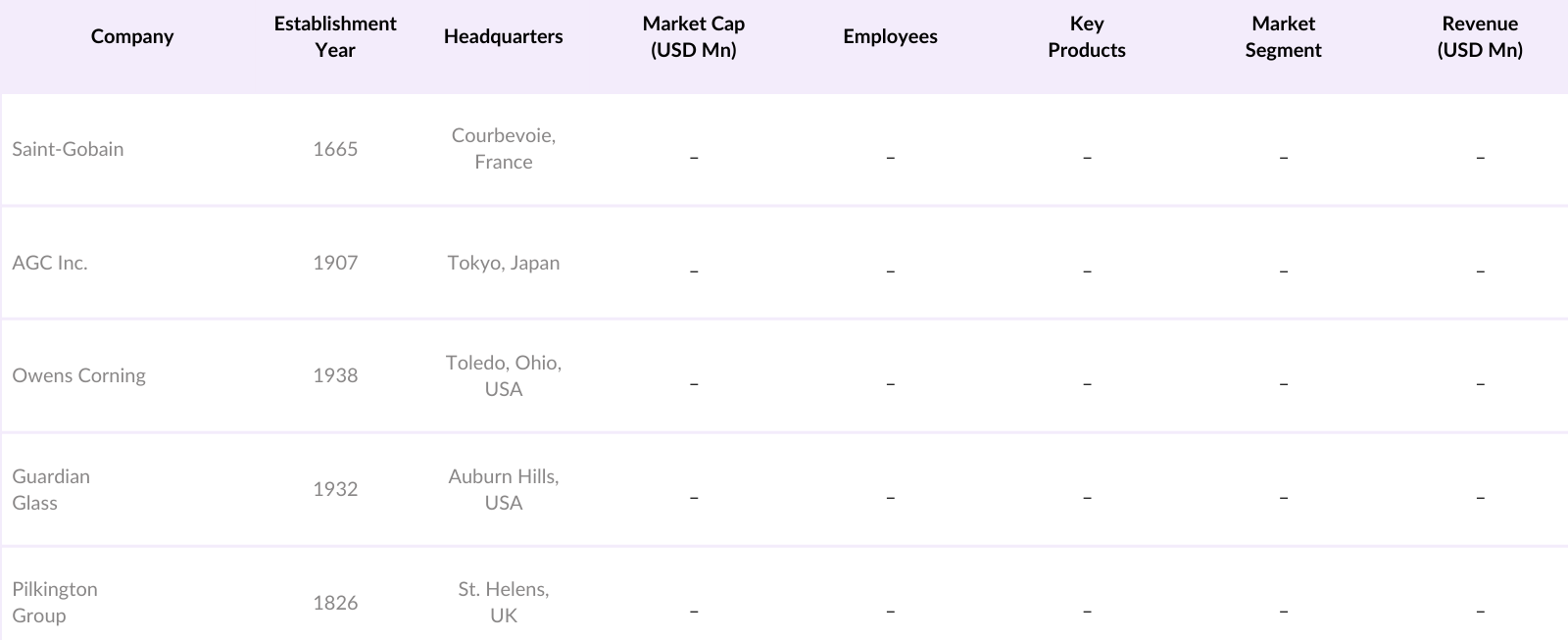Select the Toledo, Ohio, USA cell
The height and width of the screenshot is (640, 1568).
pos(503,375)
